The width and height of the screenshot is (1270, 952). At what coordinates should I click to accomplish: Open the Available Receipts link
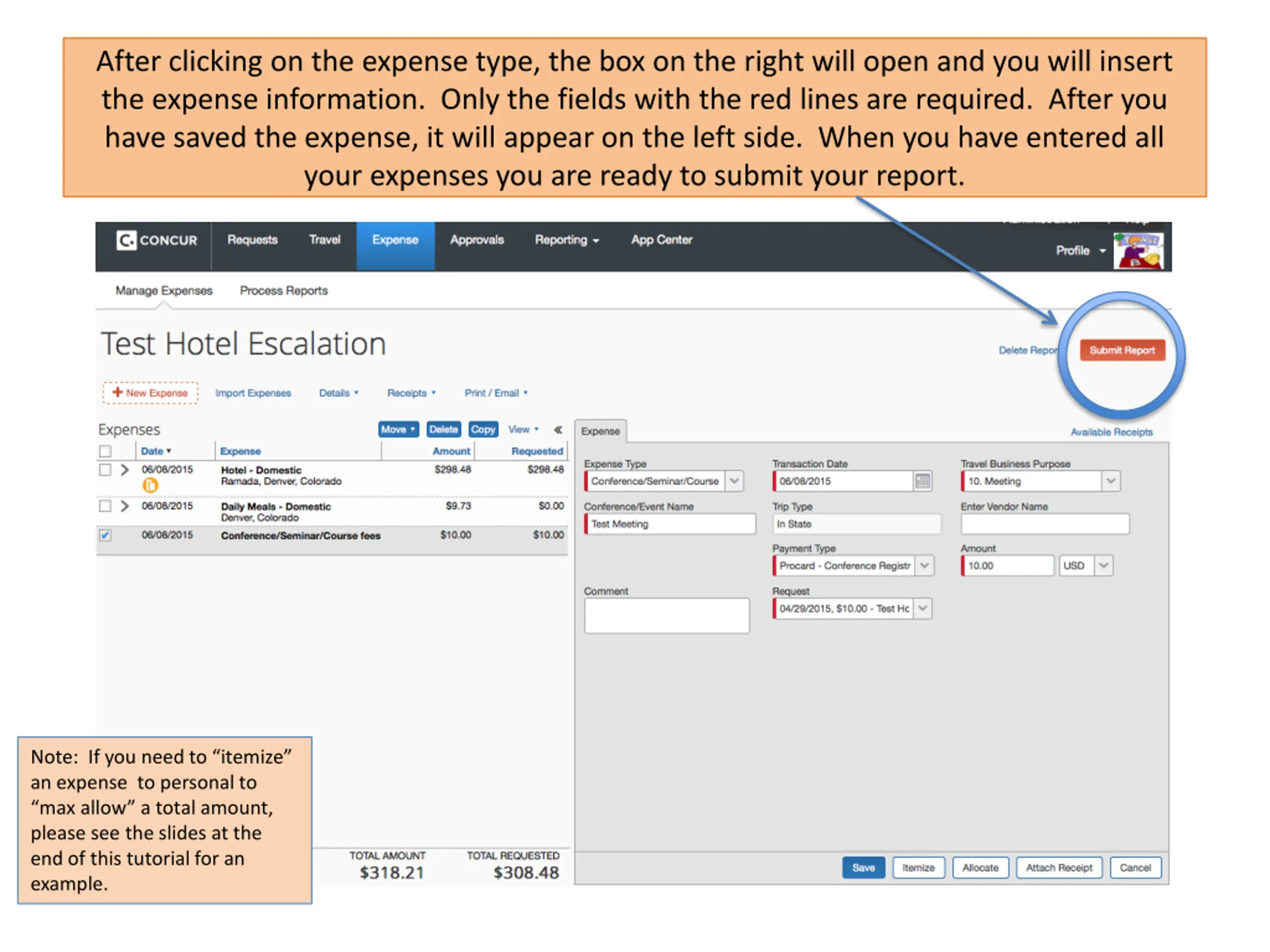(x=1111, y=432)
